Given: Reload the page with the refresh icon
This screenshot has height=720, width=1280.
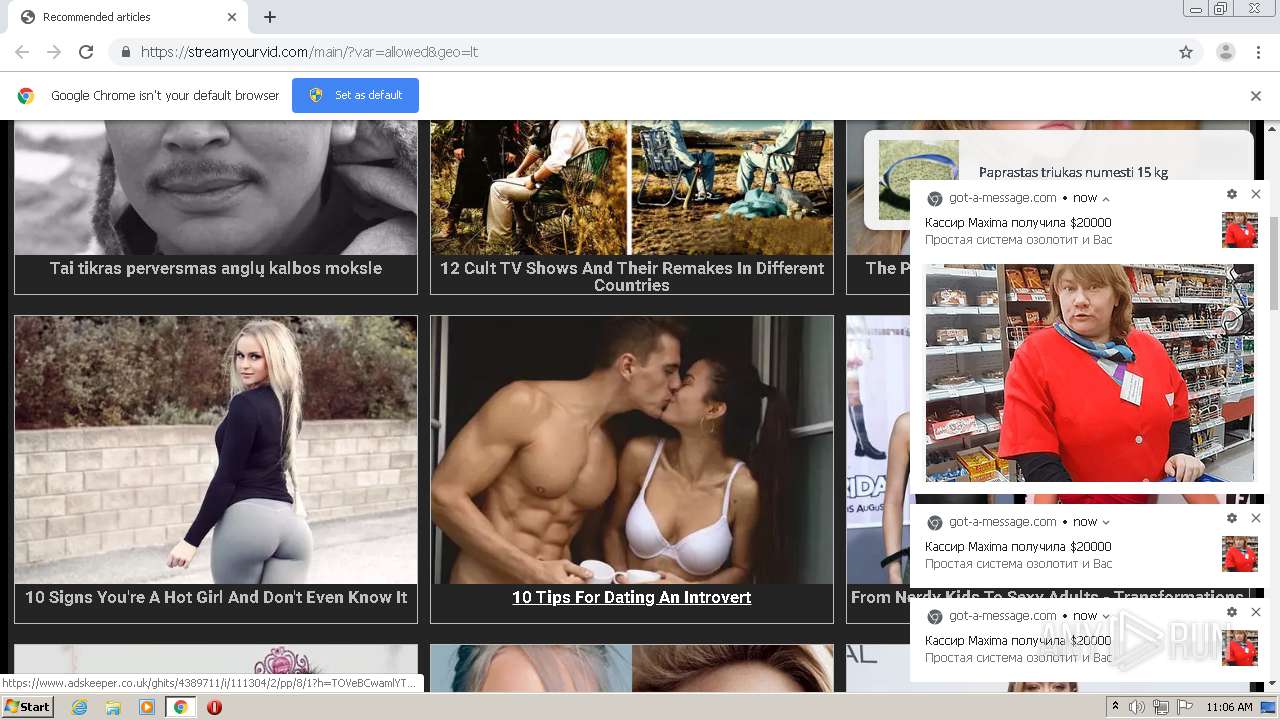Looking at the screenshot, I should point(86,52).
